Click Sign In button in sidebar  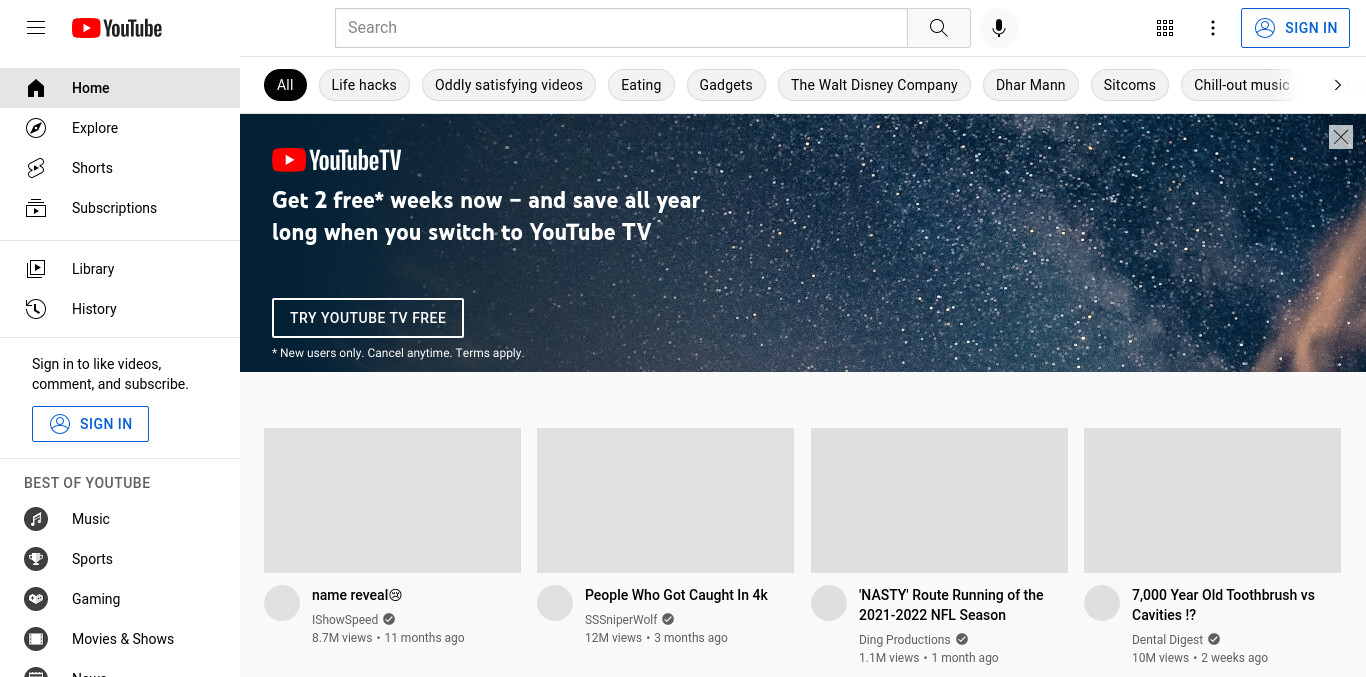tap(90, 424)
